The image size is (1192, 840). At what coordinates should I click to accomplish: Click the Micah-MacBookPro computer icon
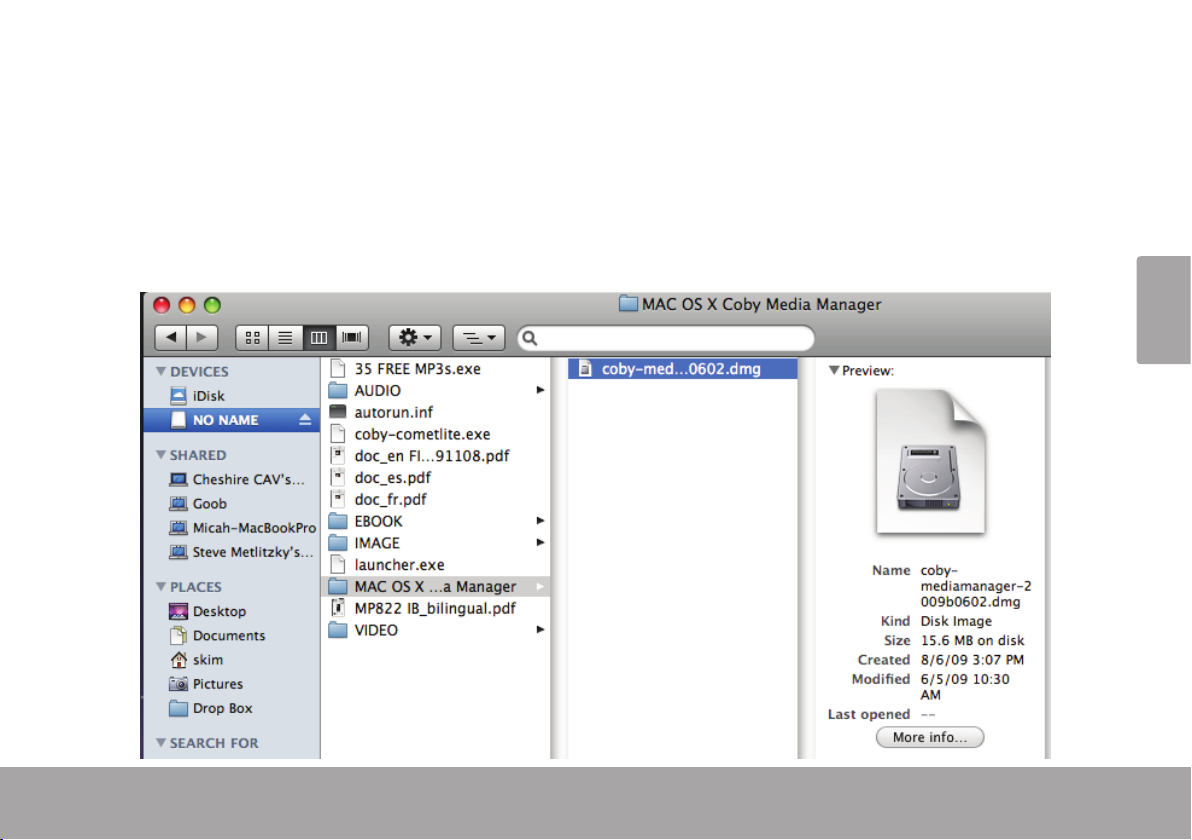pyautogui.click(x=178, y=528)
